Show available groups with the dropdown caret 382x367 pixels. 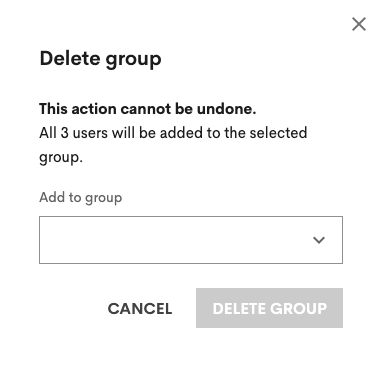tap(319, 240)
